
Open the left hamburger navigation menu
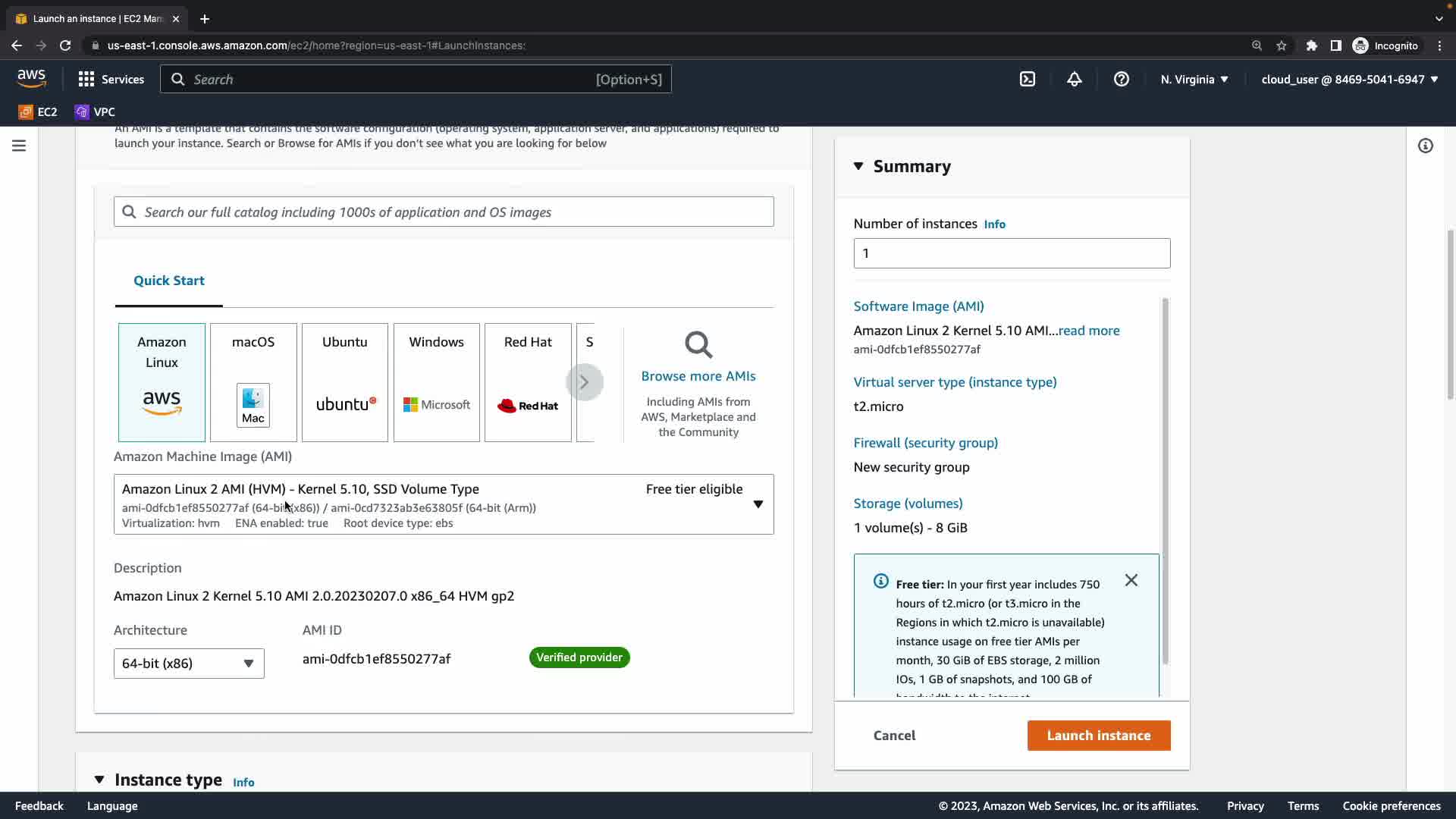click(x=19, y=146)
